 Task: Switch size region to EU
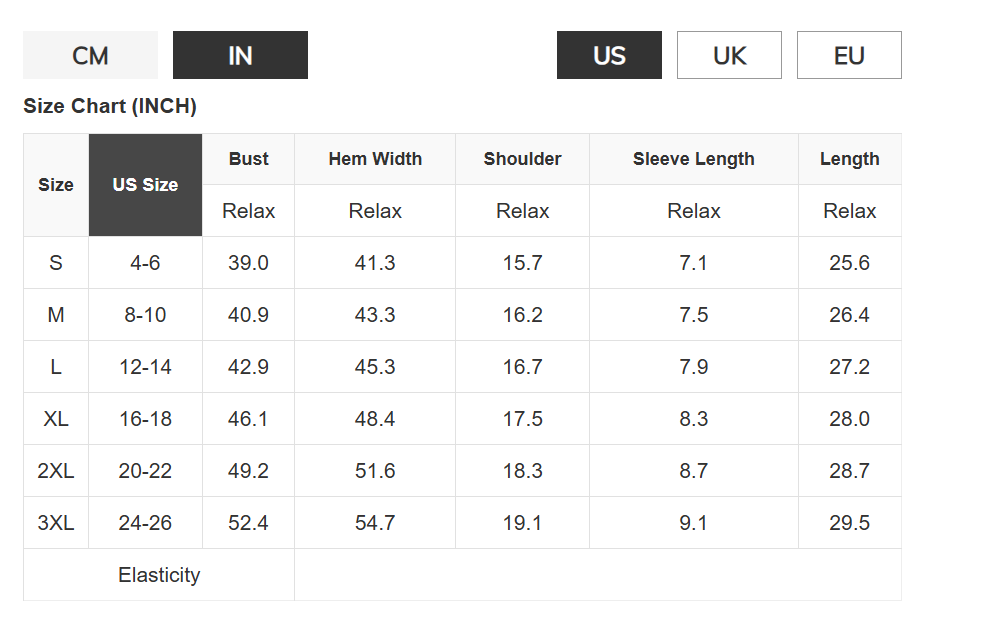(x=849, y=55)
